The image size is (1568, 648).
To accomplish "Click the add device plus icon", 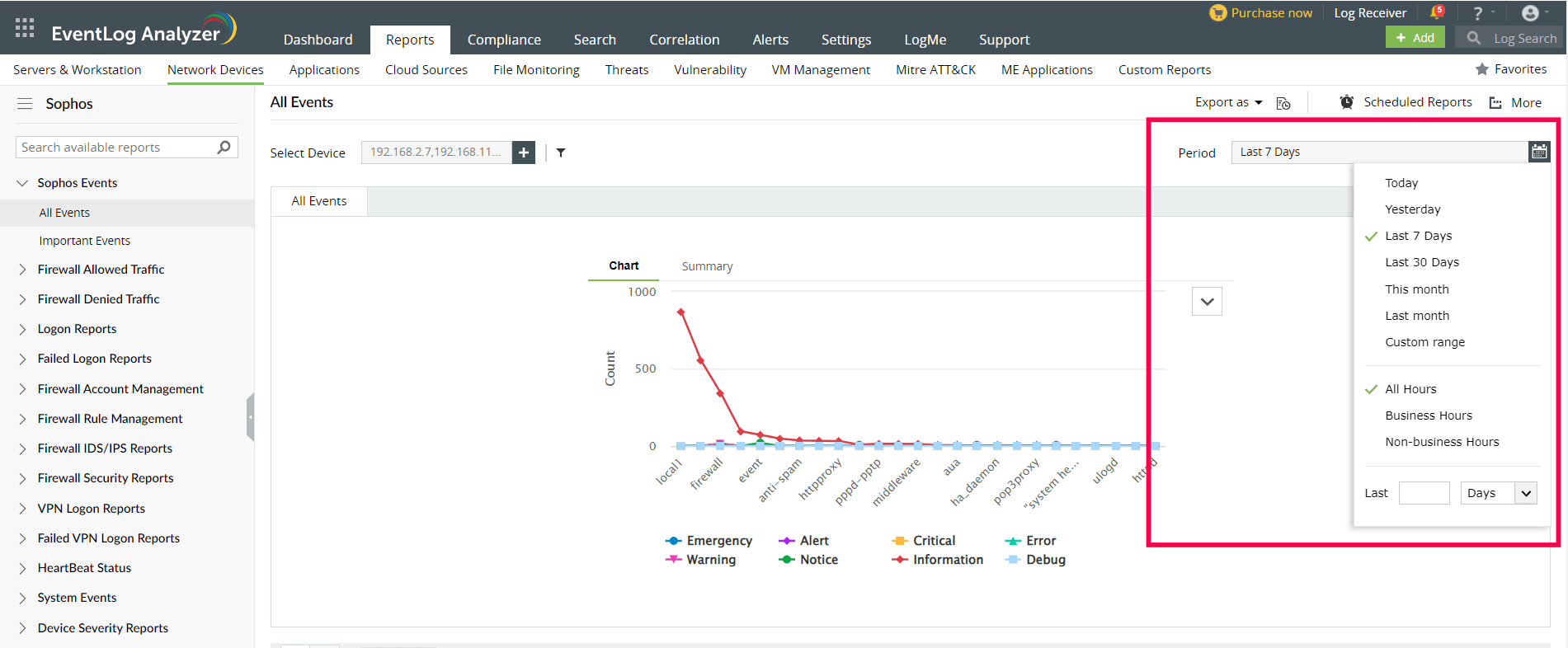I will pos(524,153).
